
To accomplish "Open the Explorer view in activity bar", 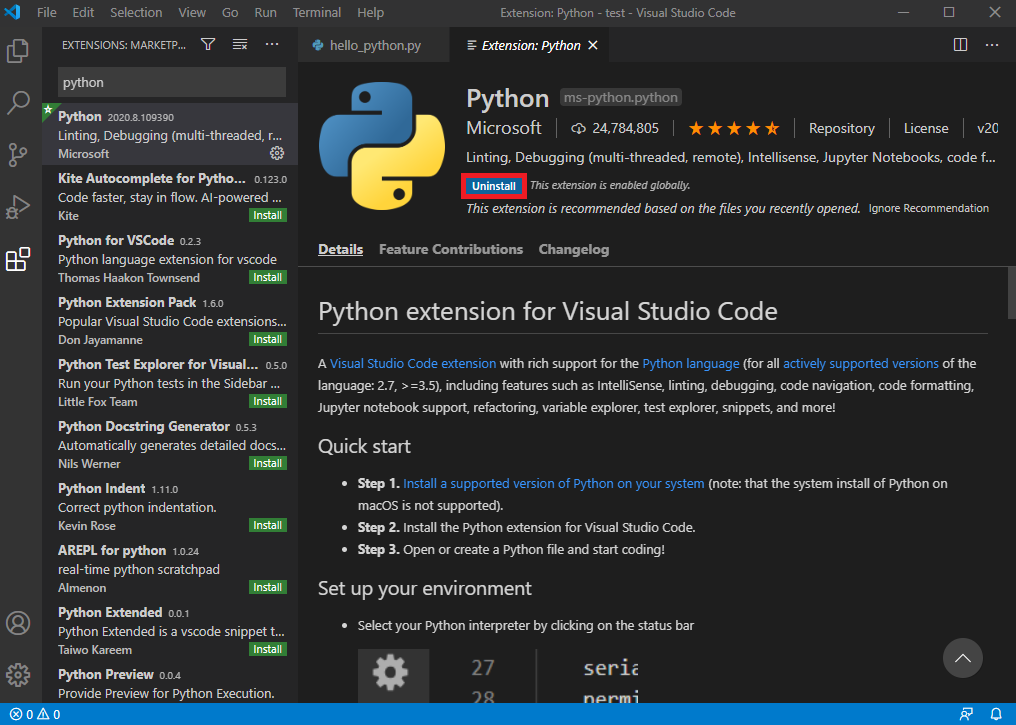I will (x=18, y=51).
